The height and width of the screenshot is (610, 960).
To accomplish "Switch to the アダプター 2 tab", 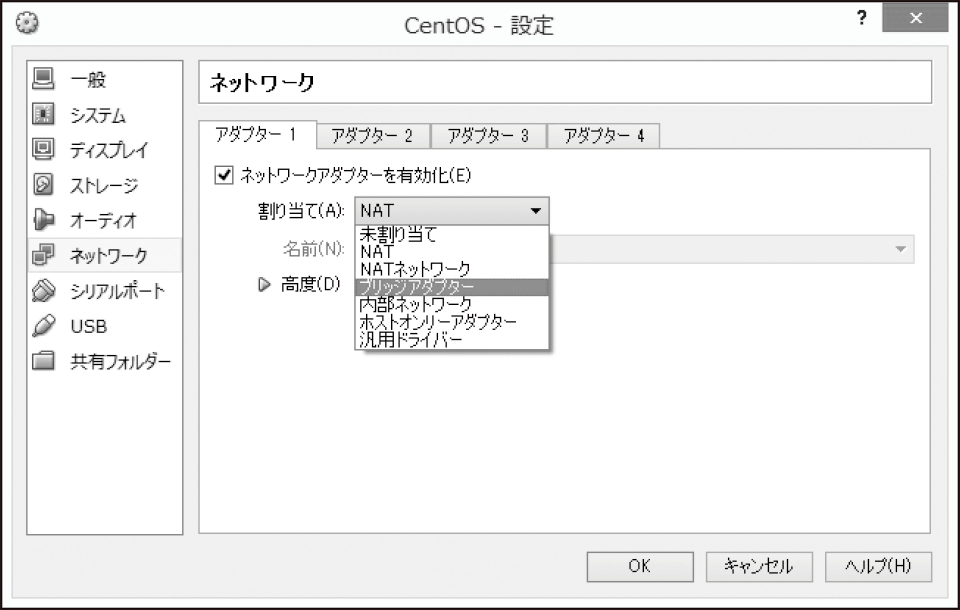I will [x=373, y=136].
